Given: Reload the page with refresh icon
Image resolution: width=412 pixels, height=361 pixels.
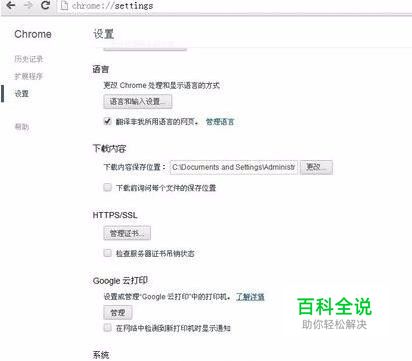Looking at the screenshot, I should click(x=45, y=5).
